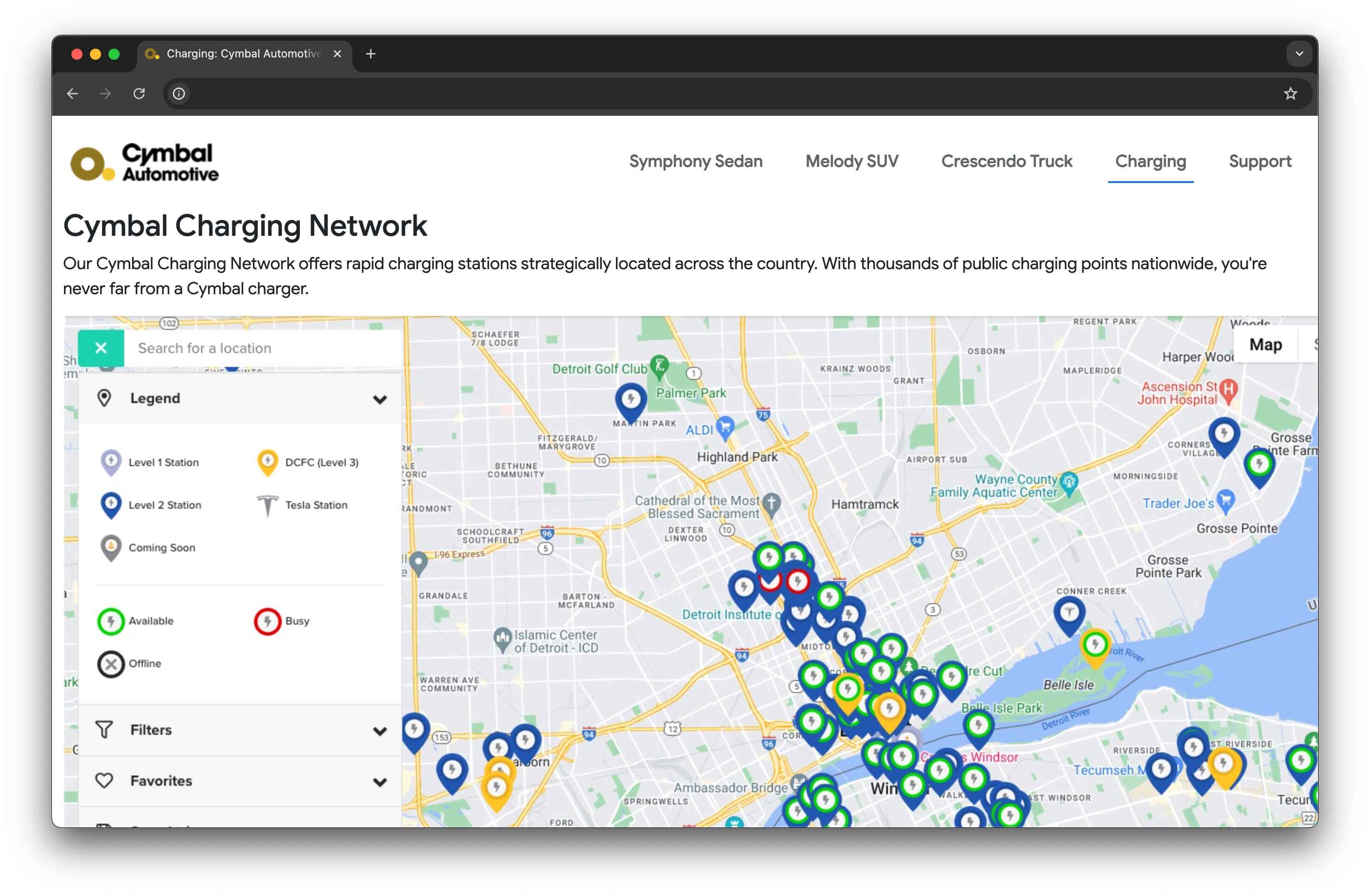
Task: Open the tab search dropdown arrow
Action: (1299, 54)
